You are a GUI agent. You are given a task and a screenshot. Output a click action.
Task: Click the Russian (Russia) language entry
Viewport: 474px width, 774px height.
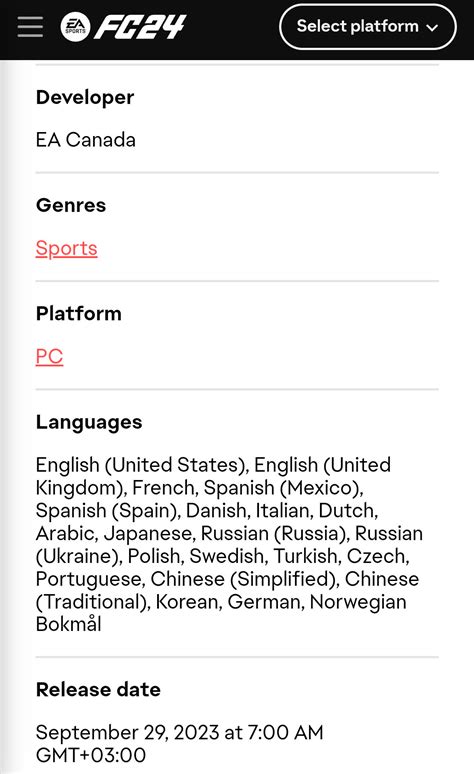274,534
